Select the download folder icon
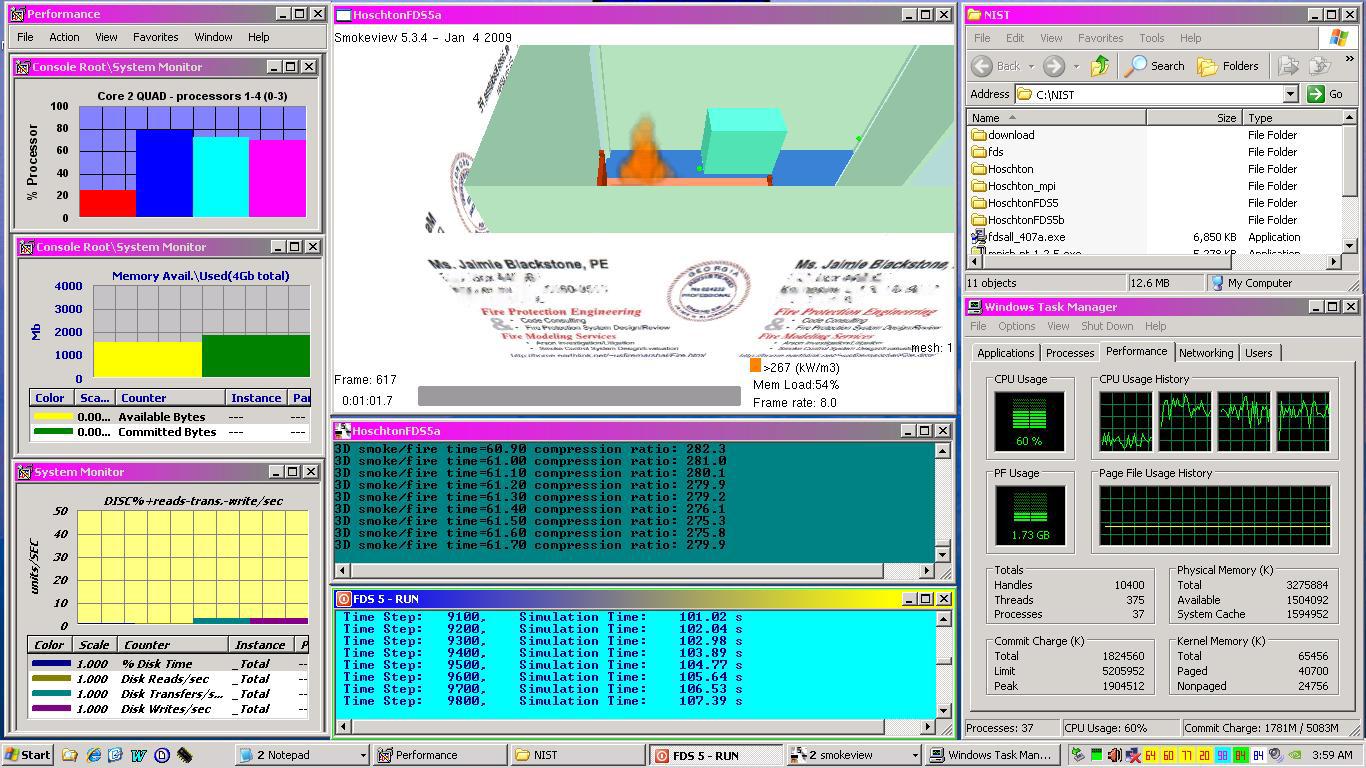This screenshot has width=1366, height=768. click(x=979, y=135)
